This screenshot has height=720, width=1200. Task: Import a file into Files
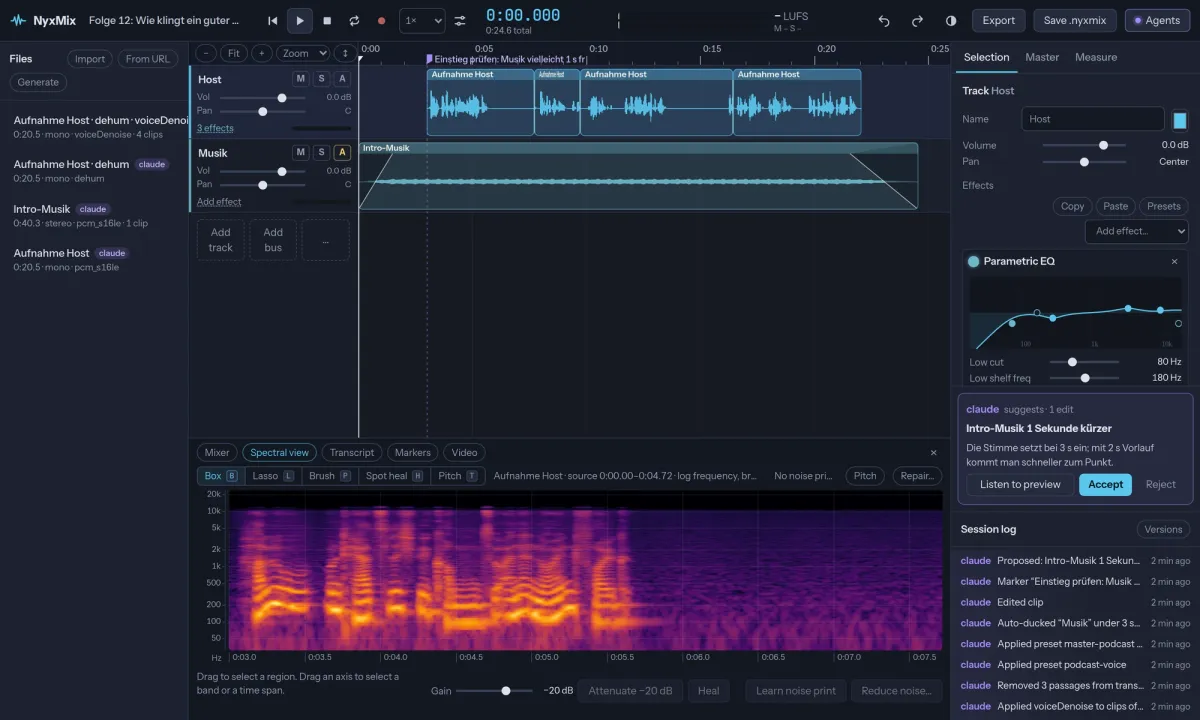pos(90,59)
